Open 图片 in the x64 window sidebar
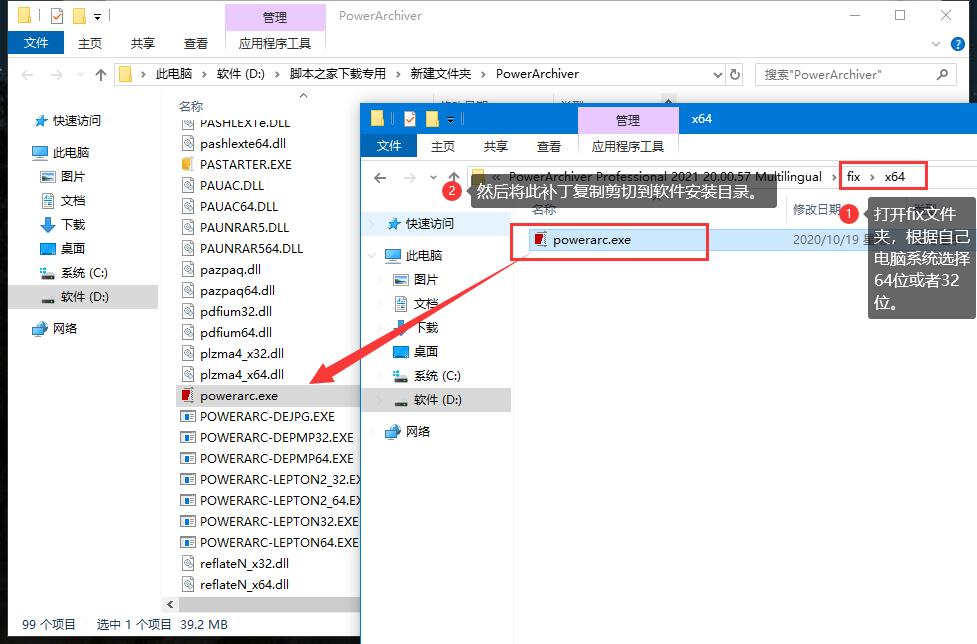 coord(426,280)
